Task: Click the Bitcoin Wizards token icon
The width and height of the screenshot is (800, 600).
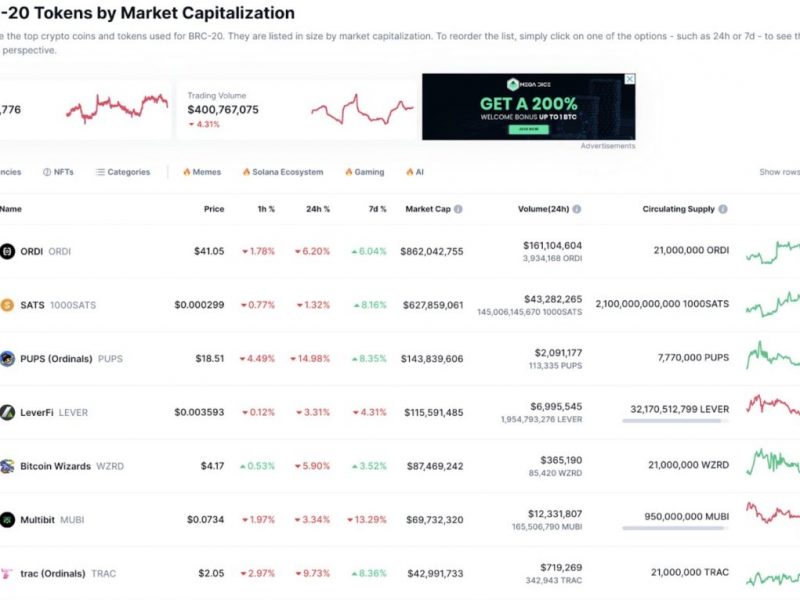Action: pos(7,466)
